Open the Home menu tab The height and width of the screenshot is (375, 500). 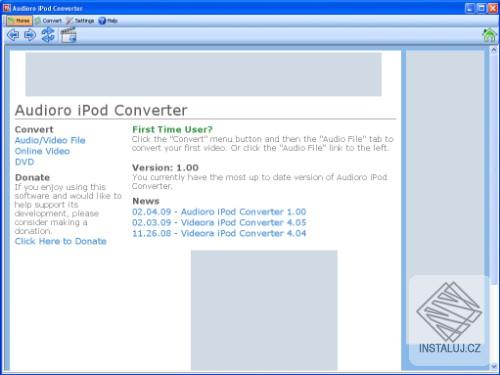tap(19, 21)
